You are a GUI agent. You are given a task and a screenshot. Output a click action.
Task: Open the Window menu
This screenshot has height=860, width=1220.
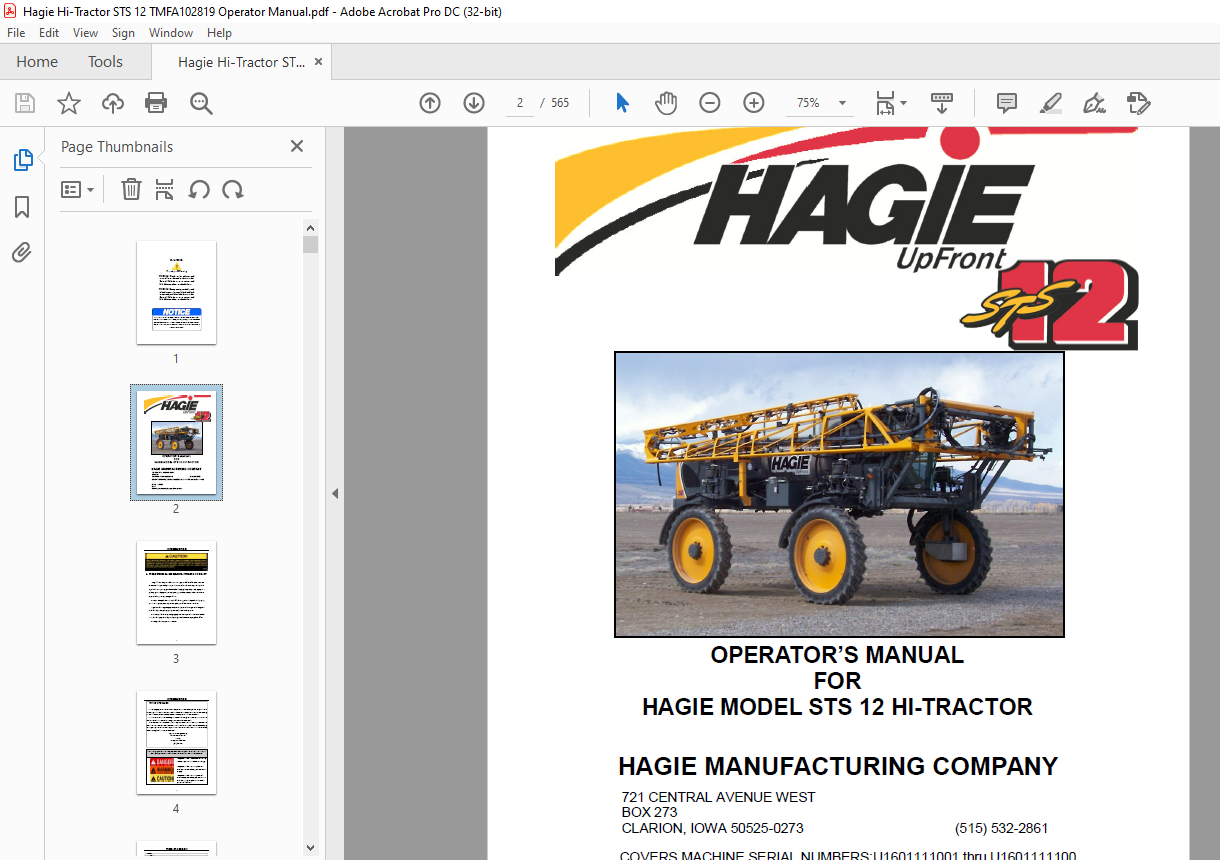[171, 33]
